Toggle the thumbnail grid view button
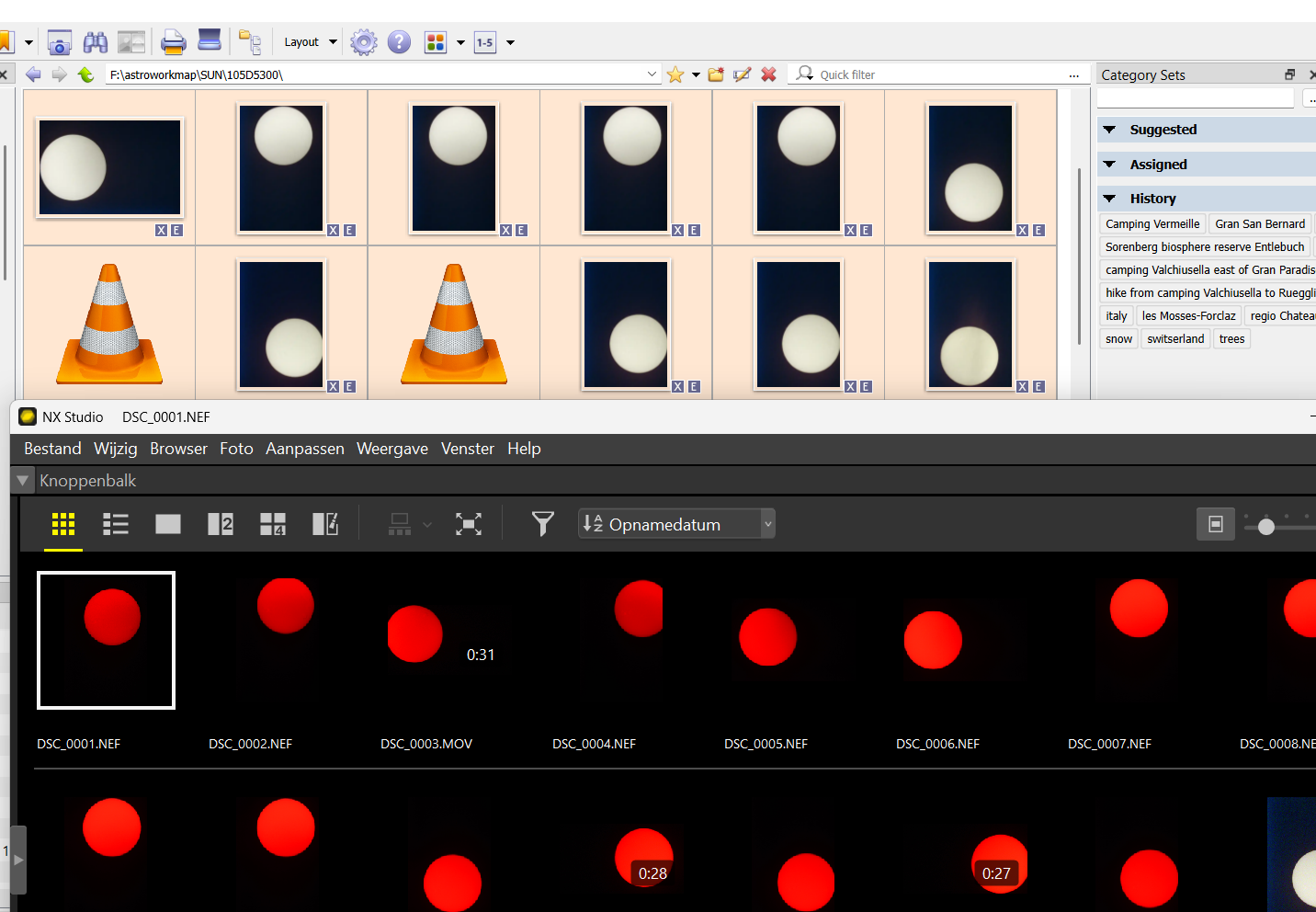Image resolution: width=1316 pixels, height=912 pixels. click(63, 524)
